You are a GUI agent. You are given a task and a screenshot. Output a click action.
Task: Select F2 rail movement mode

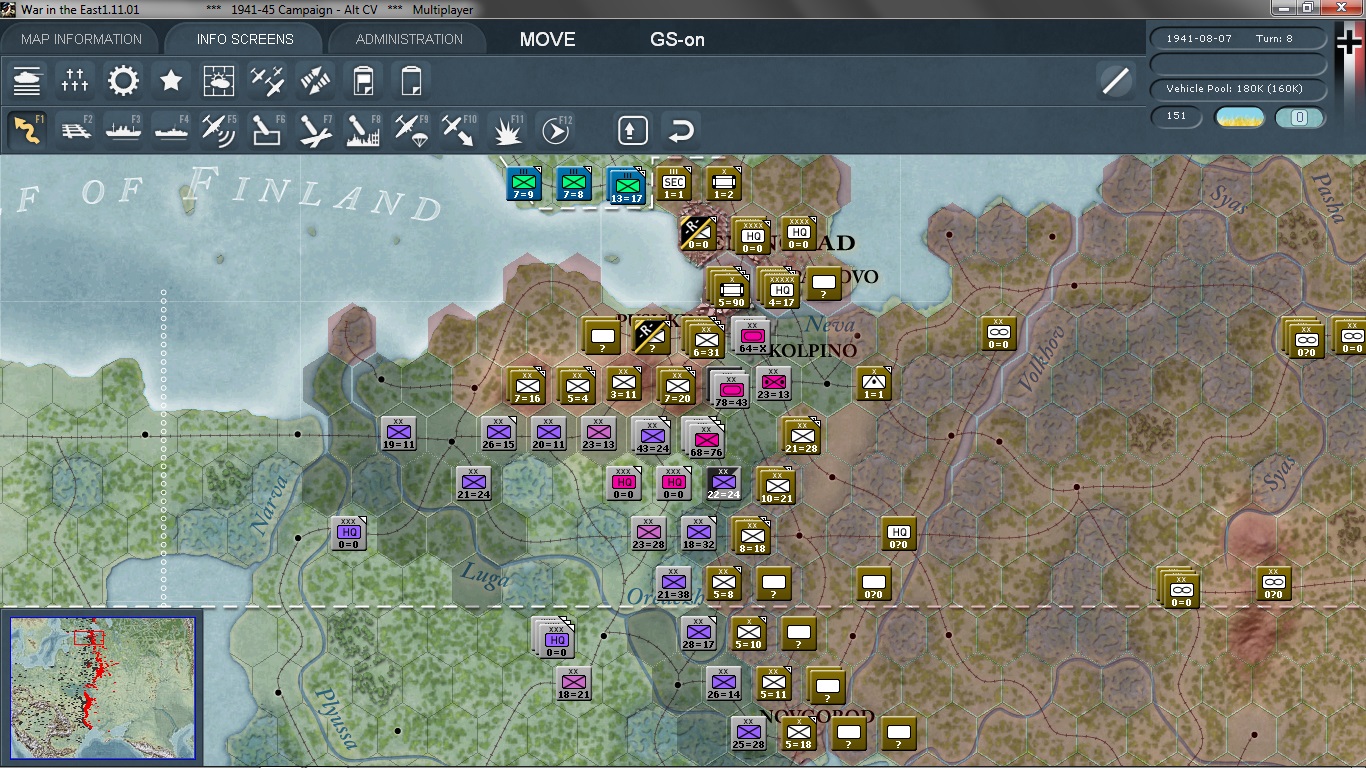point(75,130)
